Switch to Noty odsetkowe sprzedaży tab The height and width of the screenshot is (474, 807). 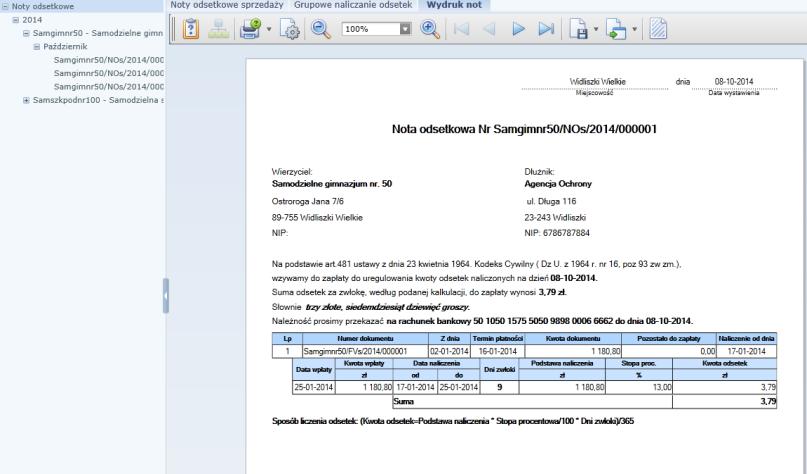click(227, 5)
